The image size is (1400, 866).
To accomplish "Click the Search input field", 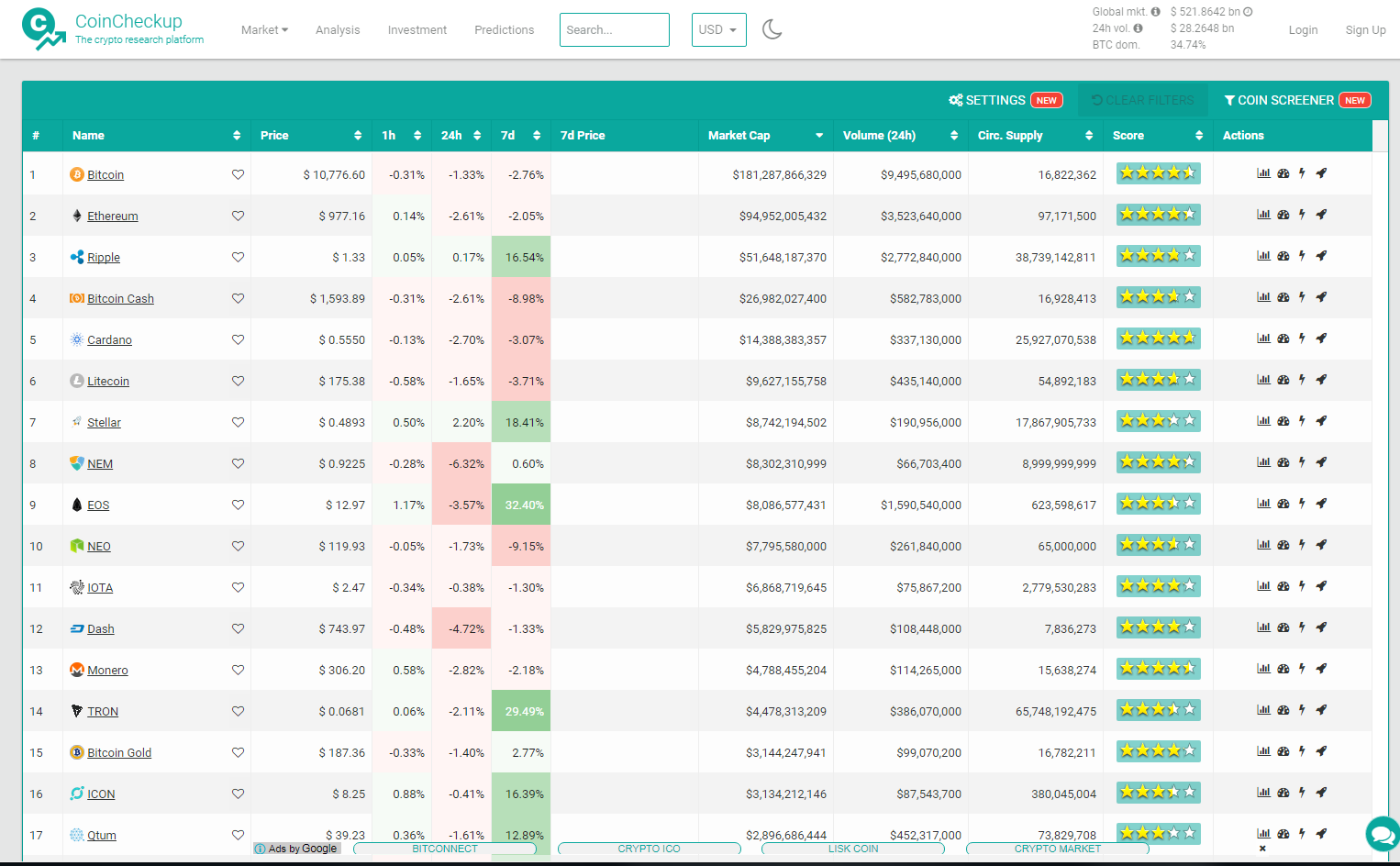I will pyautogui.click(x=615, y=29).
